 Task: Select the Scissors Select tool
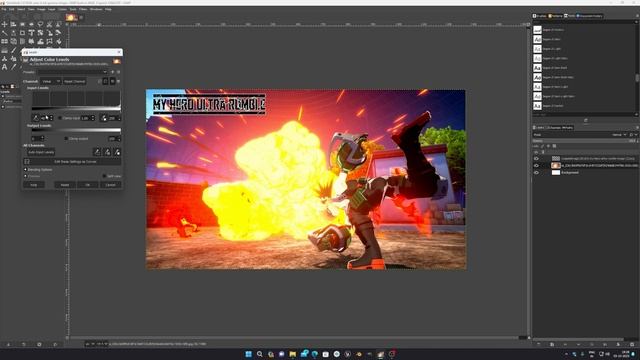coord(49,24)
